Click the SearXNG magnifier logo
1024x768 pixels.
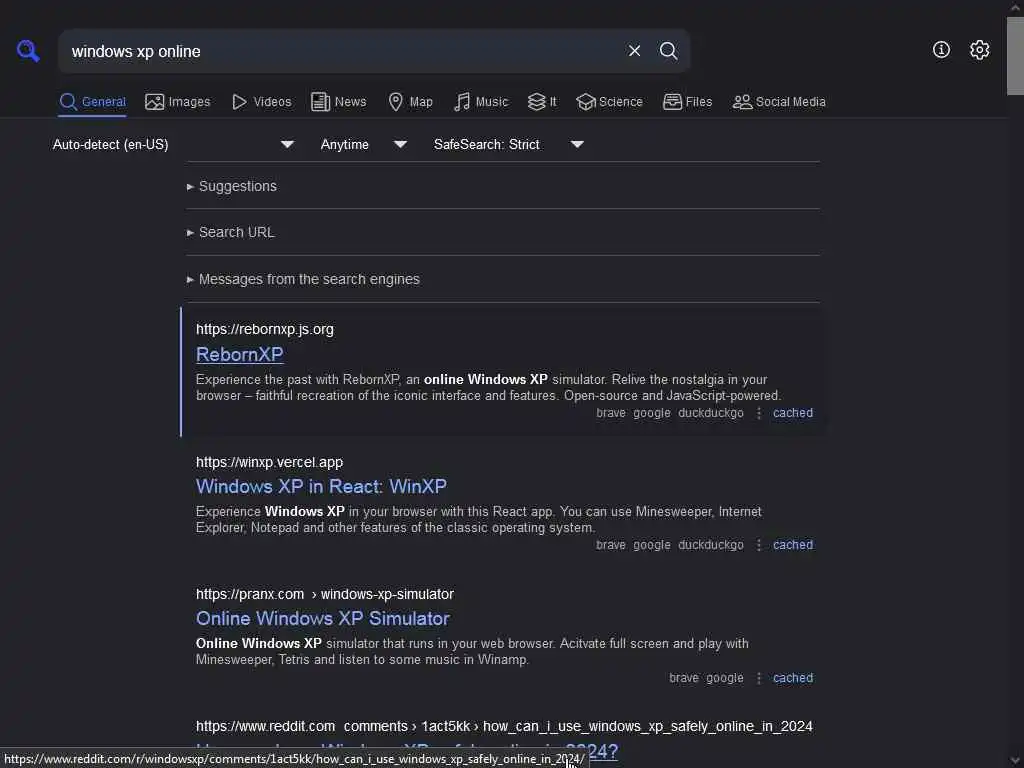point(28,50)
